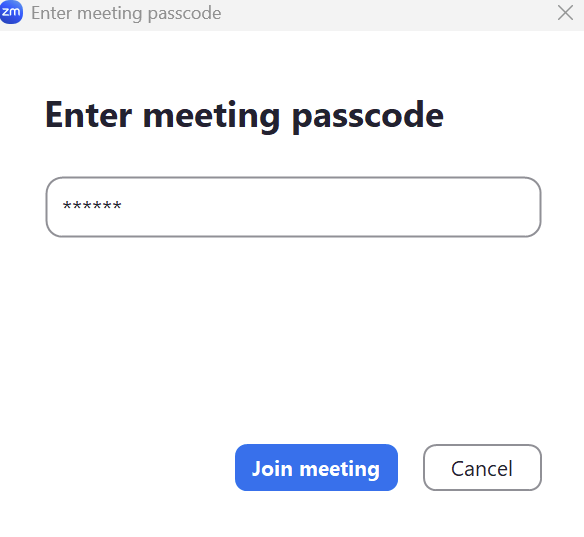Image resolution: width=584 pixels, height=537 pixels.
Task: Click the masked passcode asterisks
Action: coord(92,206)
